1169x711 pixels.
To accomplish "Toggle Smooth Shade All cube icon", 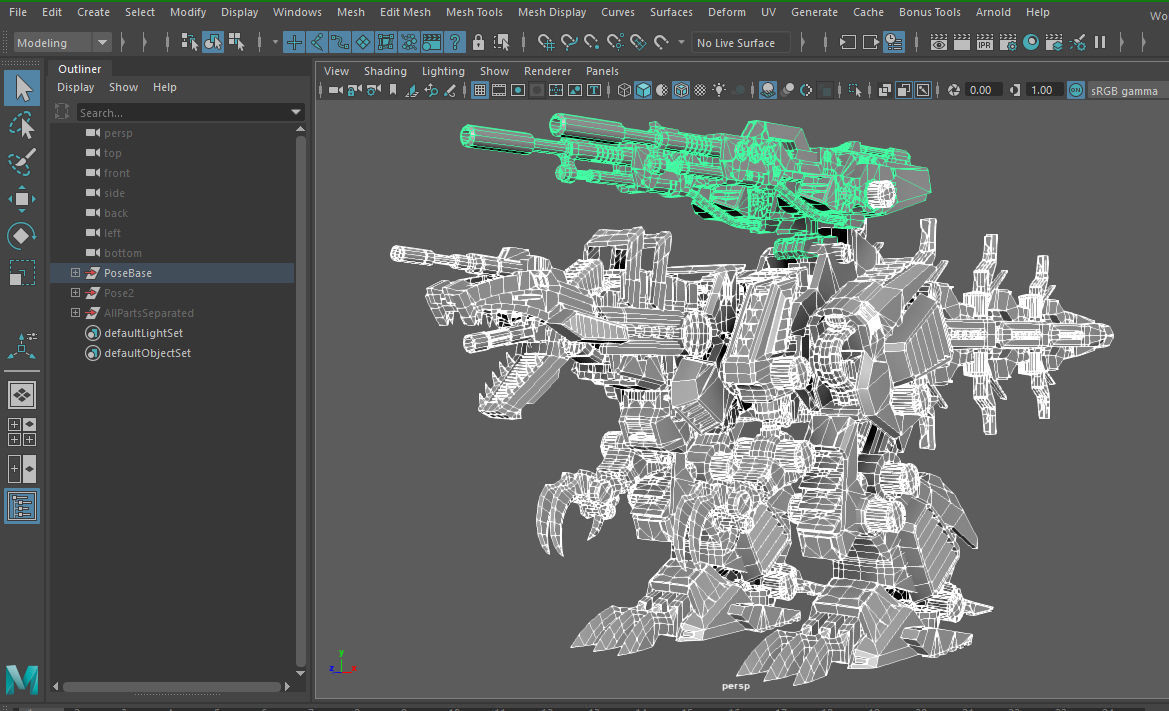I will (643, 90).
